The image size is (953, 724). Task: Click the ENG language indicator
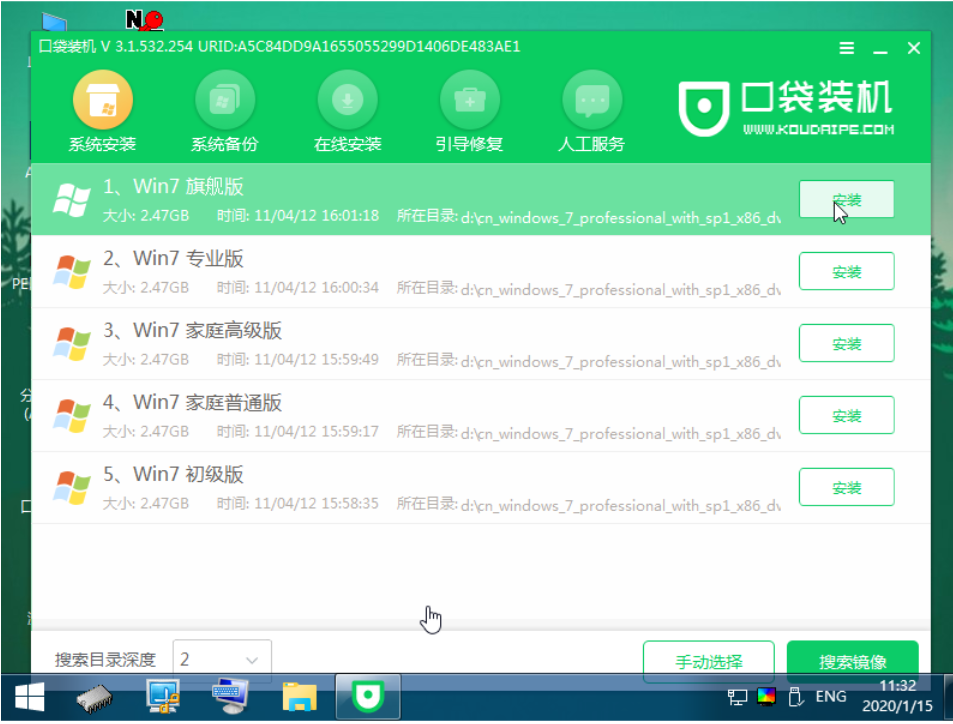pos(831,697)
